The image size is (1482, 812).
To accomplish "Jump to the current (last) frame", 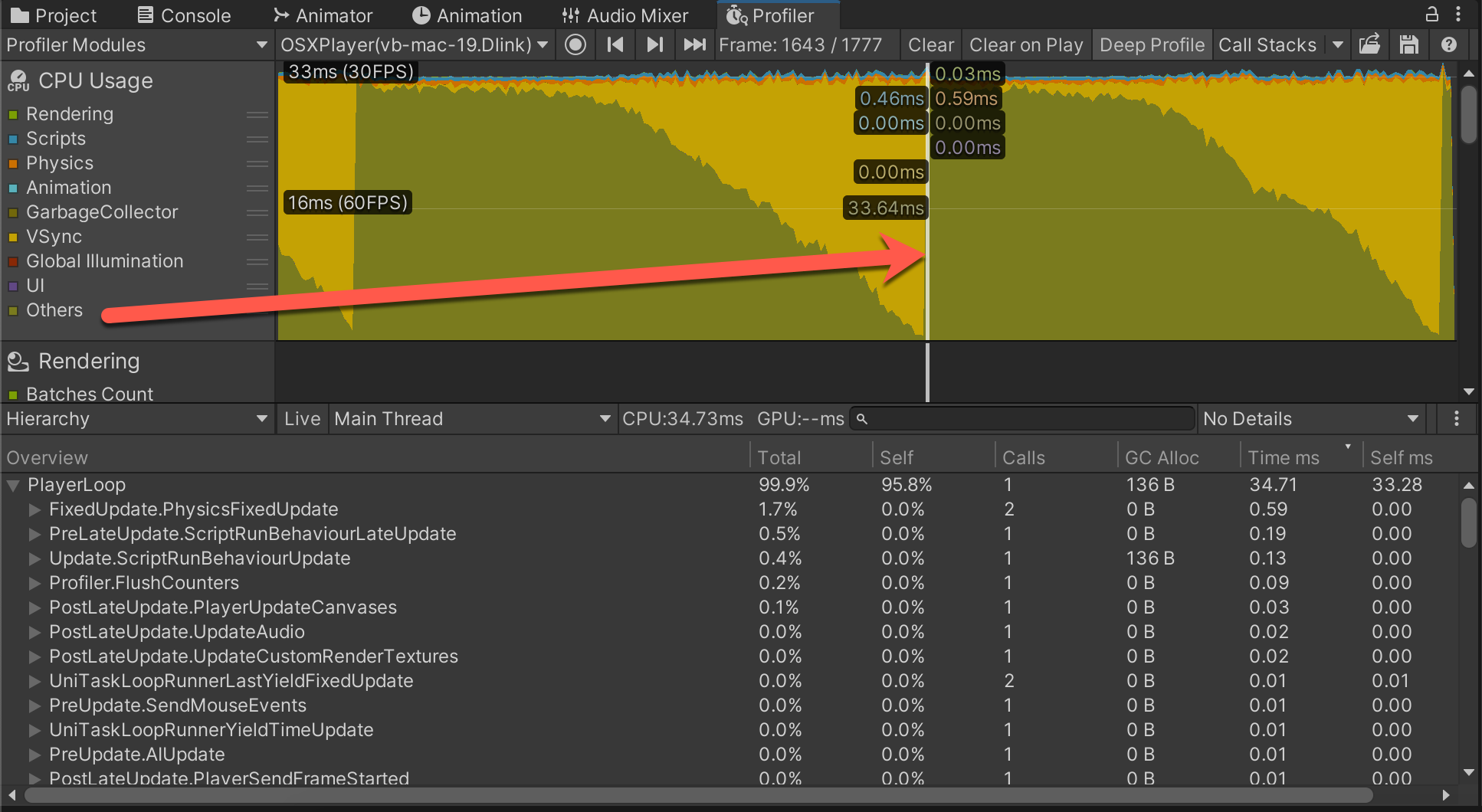I will [x=694, y=45].
